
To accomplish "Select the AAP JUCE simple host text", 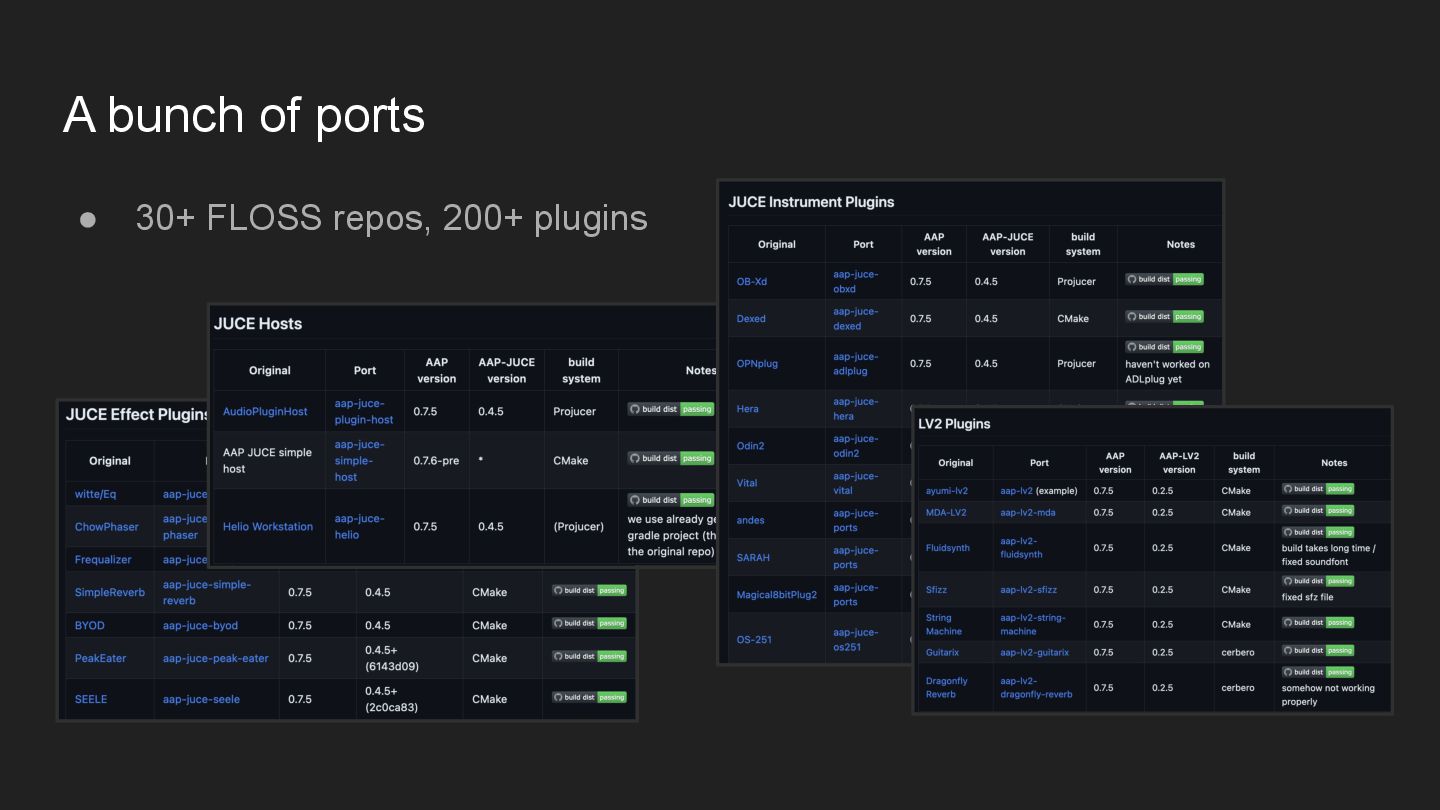I will (267, 460).
